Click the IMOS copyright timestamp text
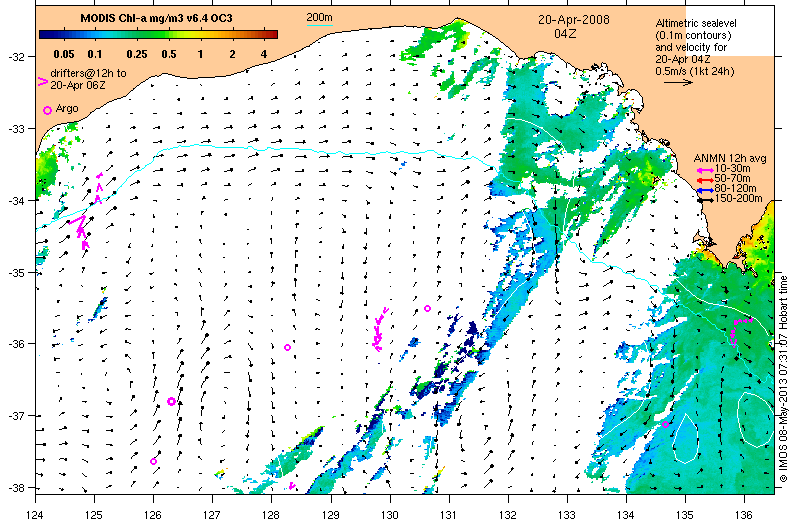 pyautogui.click(x=784, y=379)
